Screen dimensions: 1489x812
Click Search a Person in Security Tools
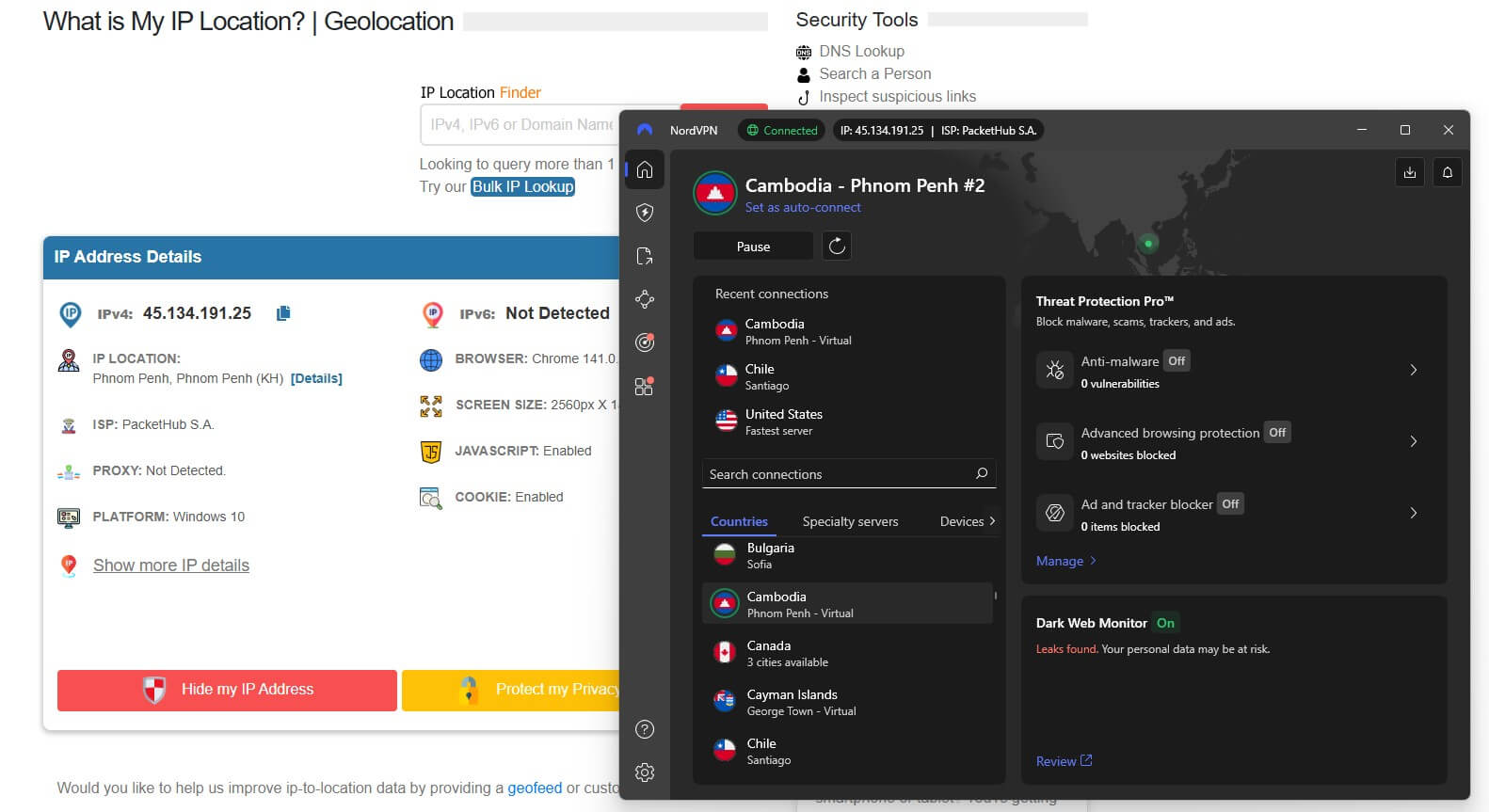(874, 73)
